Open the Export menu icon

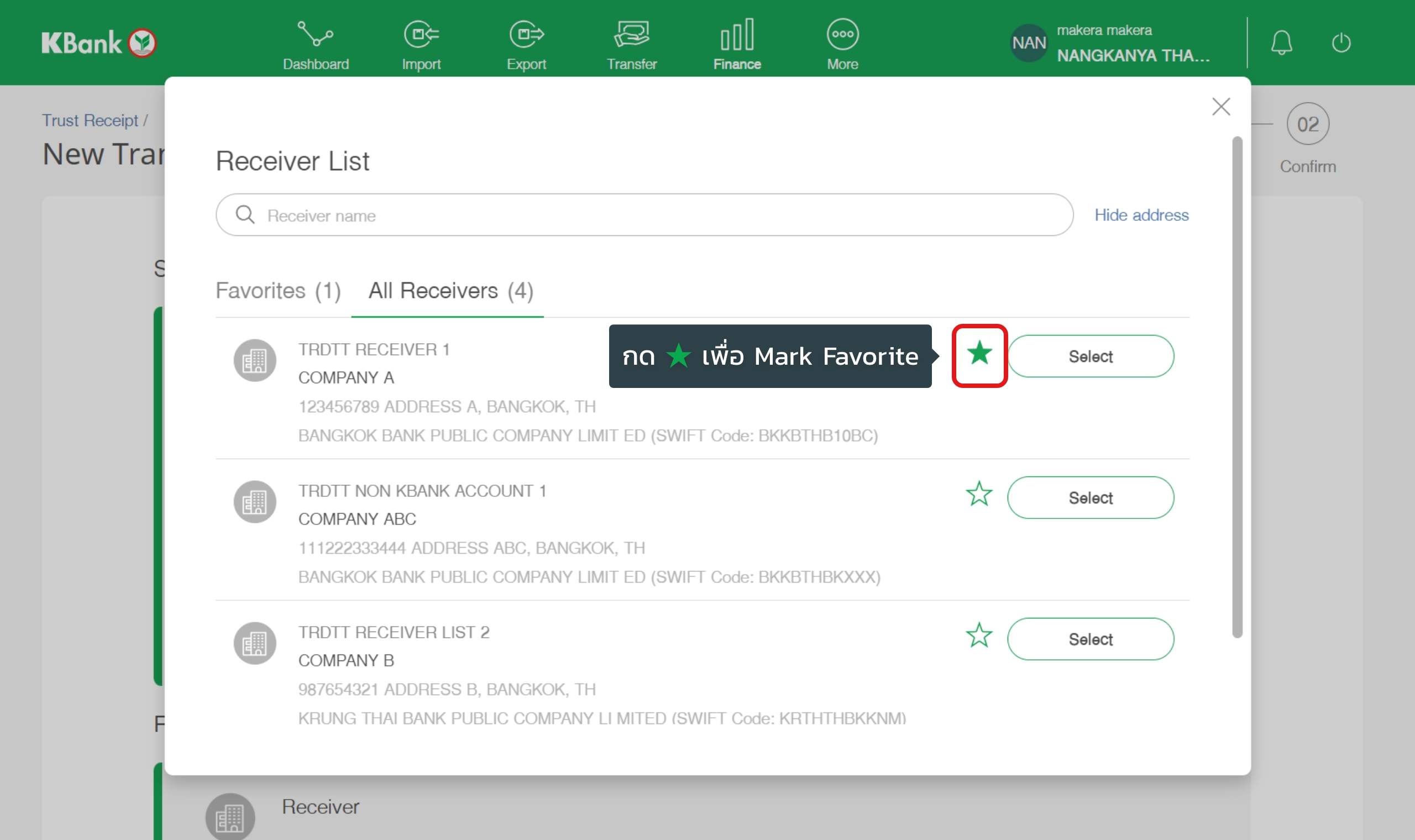coord(526,35)
